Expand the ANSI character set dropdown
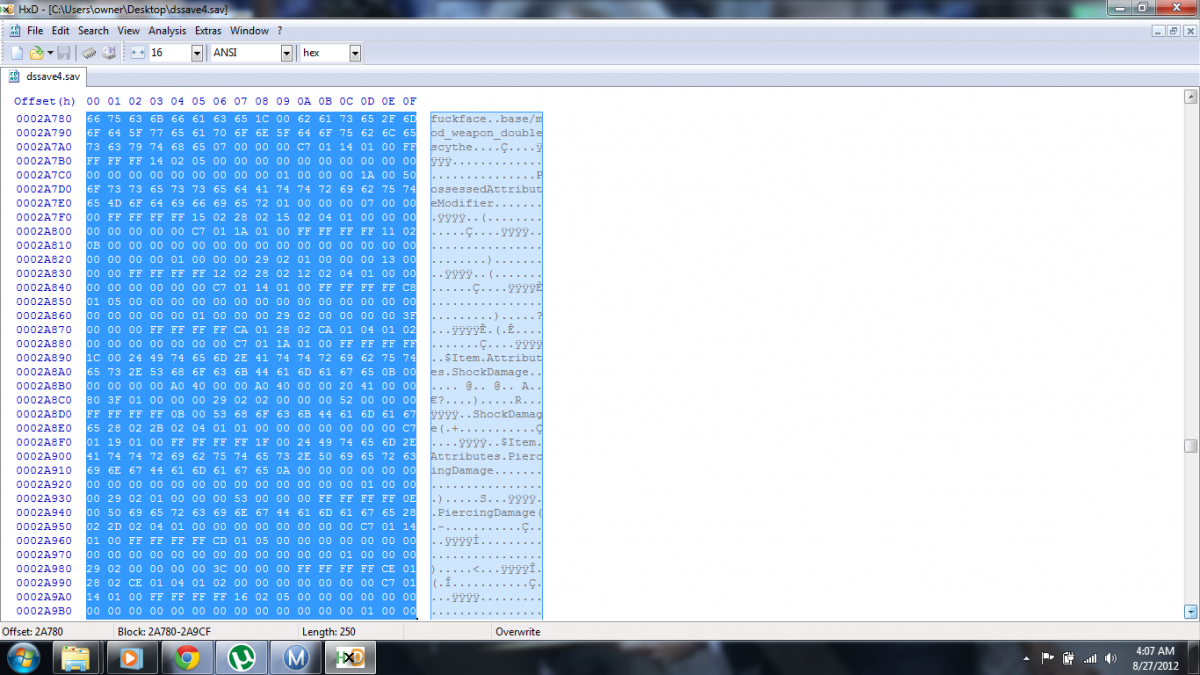Image resolution: width=1200 pixels, height=675 pixels. (x=286, y=53)
